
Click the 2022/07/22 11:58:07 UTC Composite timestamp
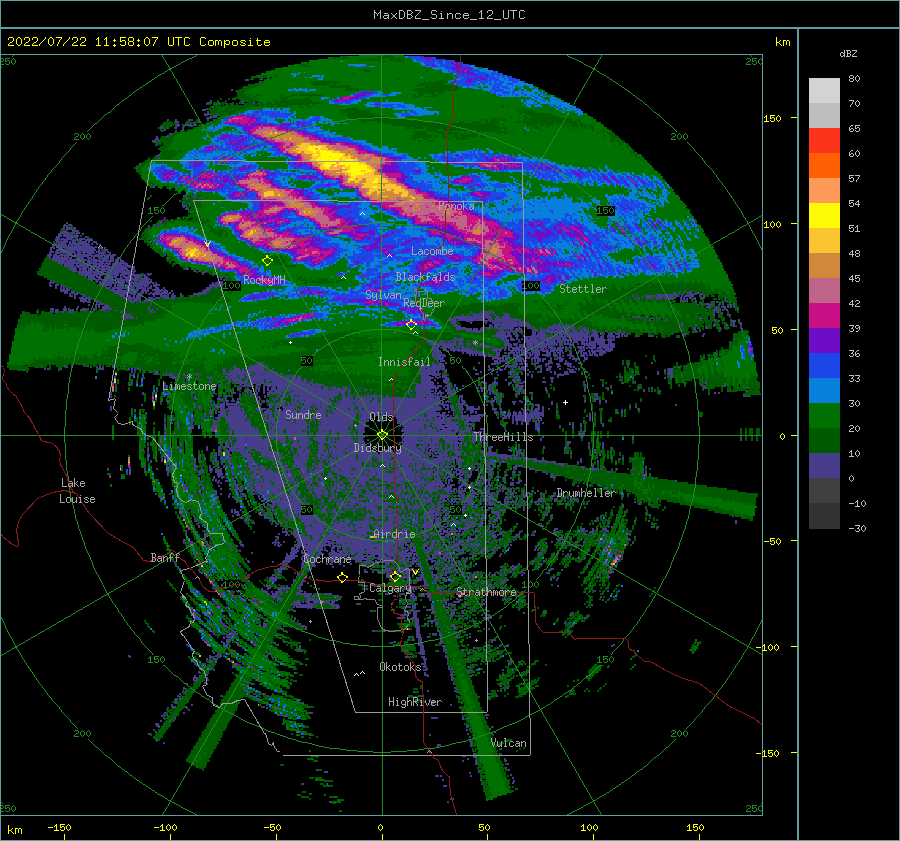click(138, 42)
